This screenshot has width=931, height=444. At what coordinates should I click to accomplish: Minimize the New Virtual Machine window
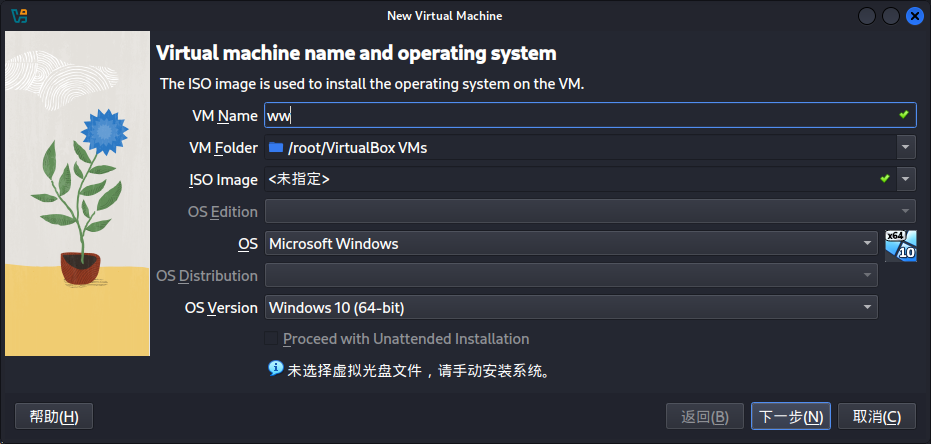click(x=867, y=16)
